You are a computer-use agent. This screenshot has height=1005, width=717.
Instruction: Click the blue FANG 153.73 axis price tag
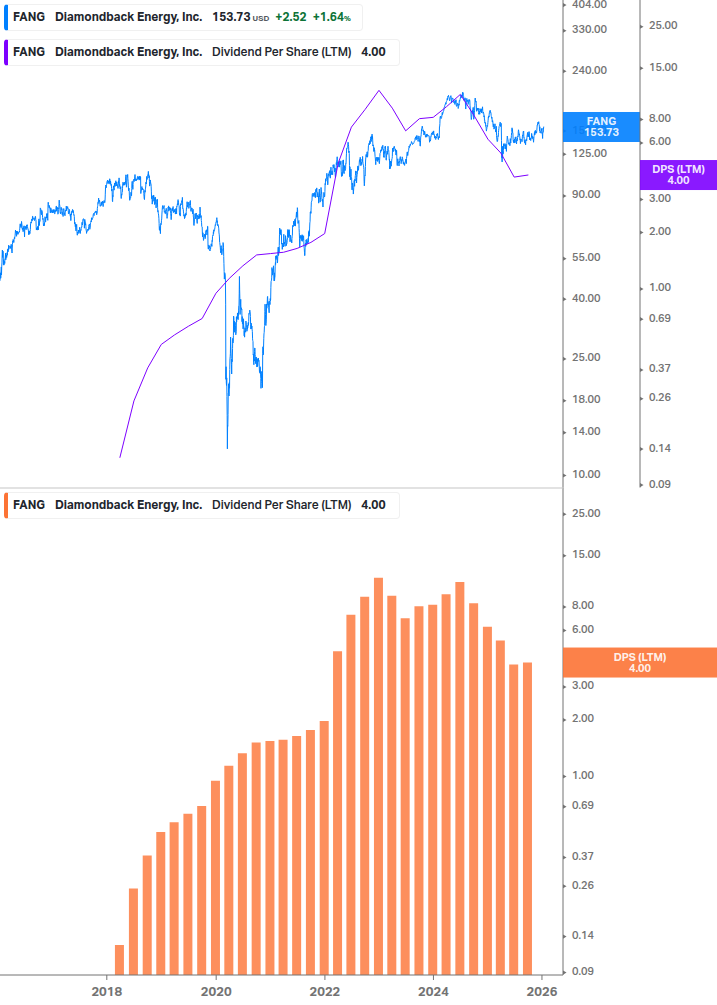click(x=601, y=126)
